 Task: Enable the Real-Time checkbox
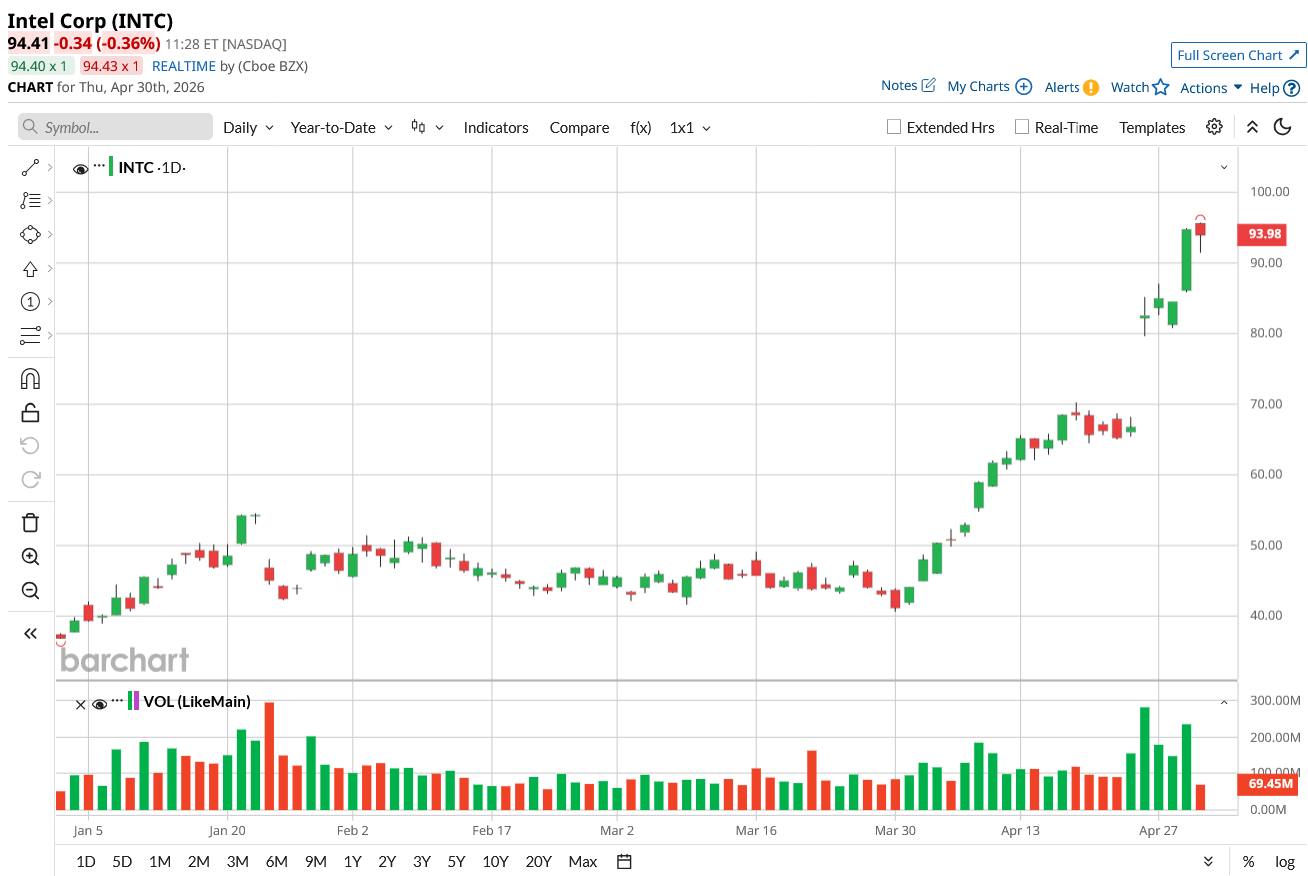point(1021,127)
